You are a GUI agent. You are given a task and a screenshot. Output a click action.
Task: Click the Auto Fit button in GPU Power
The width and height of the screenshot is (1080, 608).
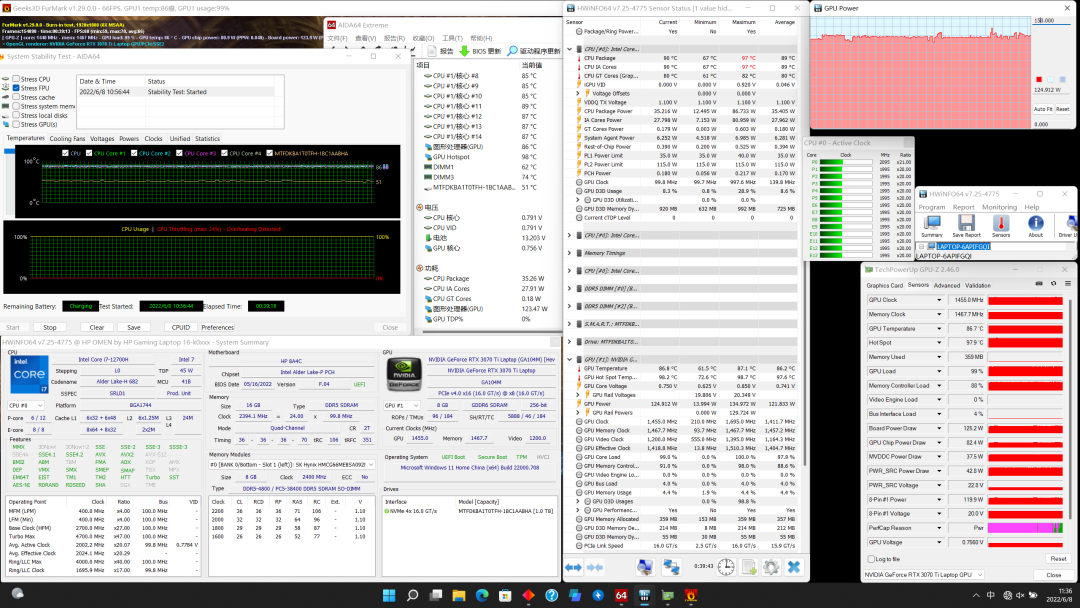[x=1042, y=109]
